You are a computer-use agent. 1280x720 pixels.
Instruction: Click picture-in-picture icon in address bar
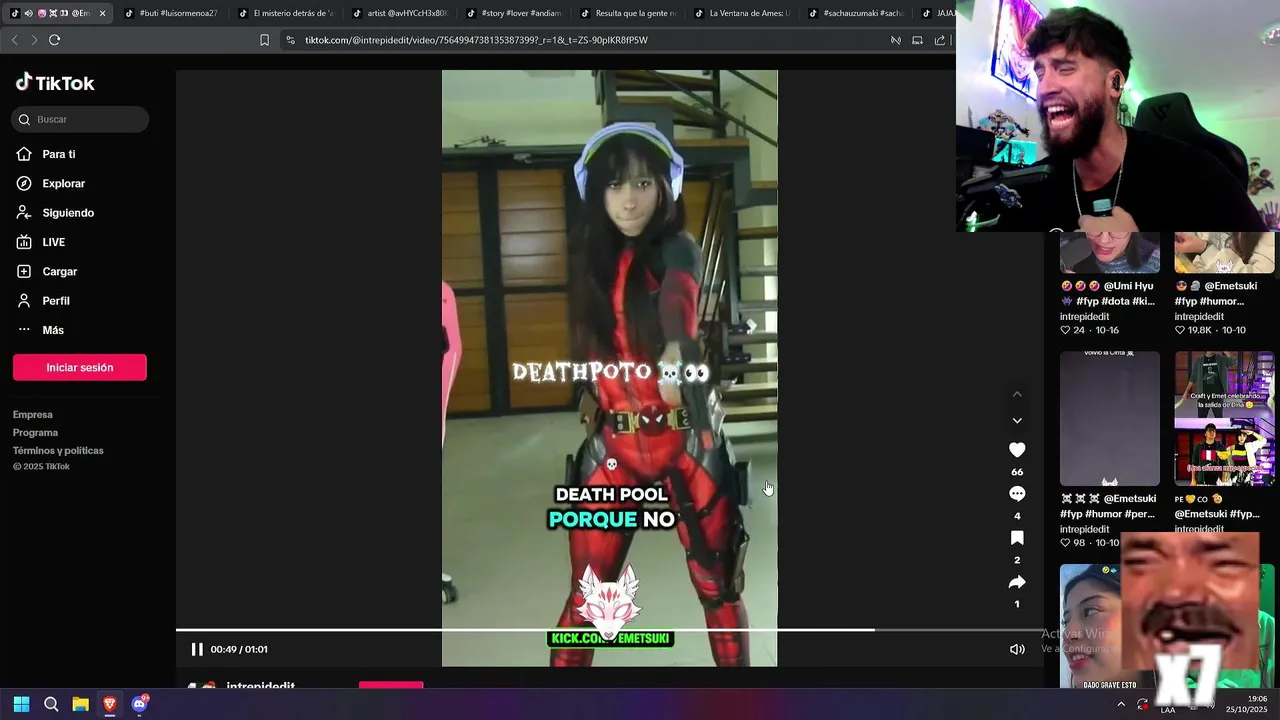pyautogui.click(x=917, y=40)
